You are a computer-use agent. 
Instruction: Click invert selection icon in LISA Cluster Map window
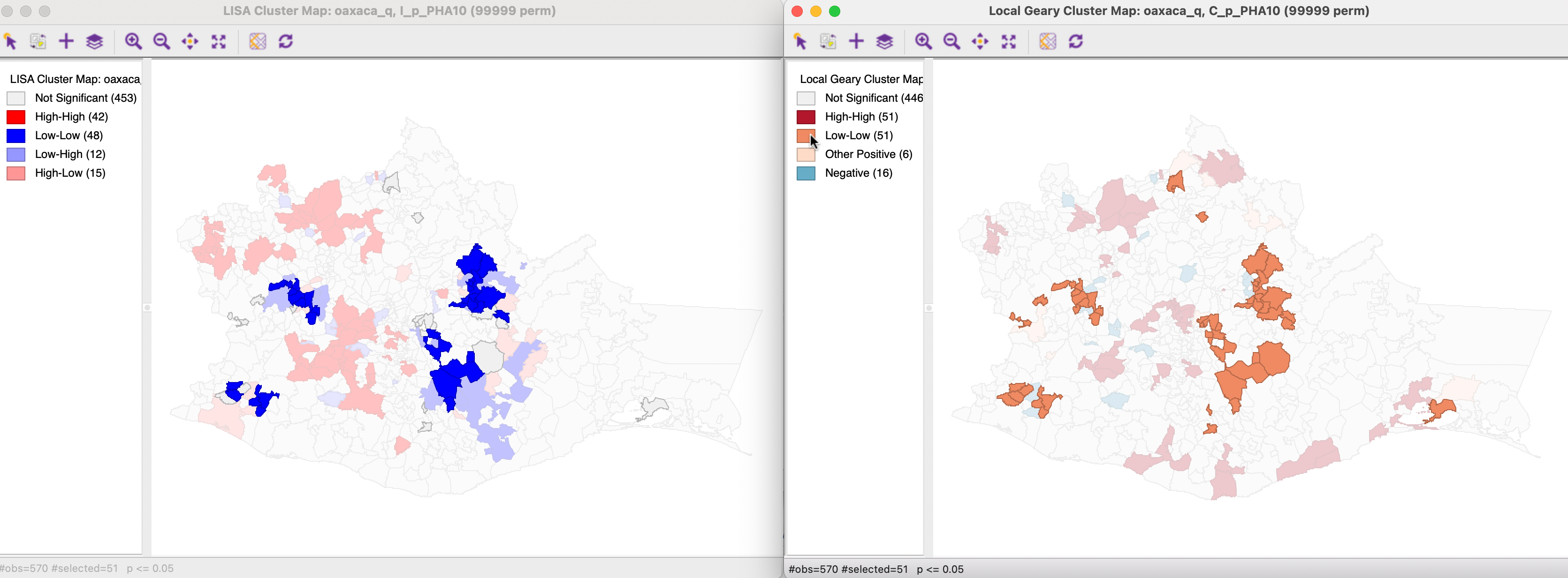[38, 41]
